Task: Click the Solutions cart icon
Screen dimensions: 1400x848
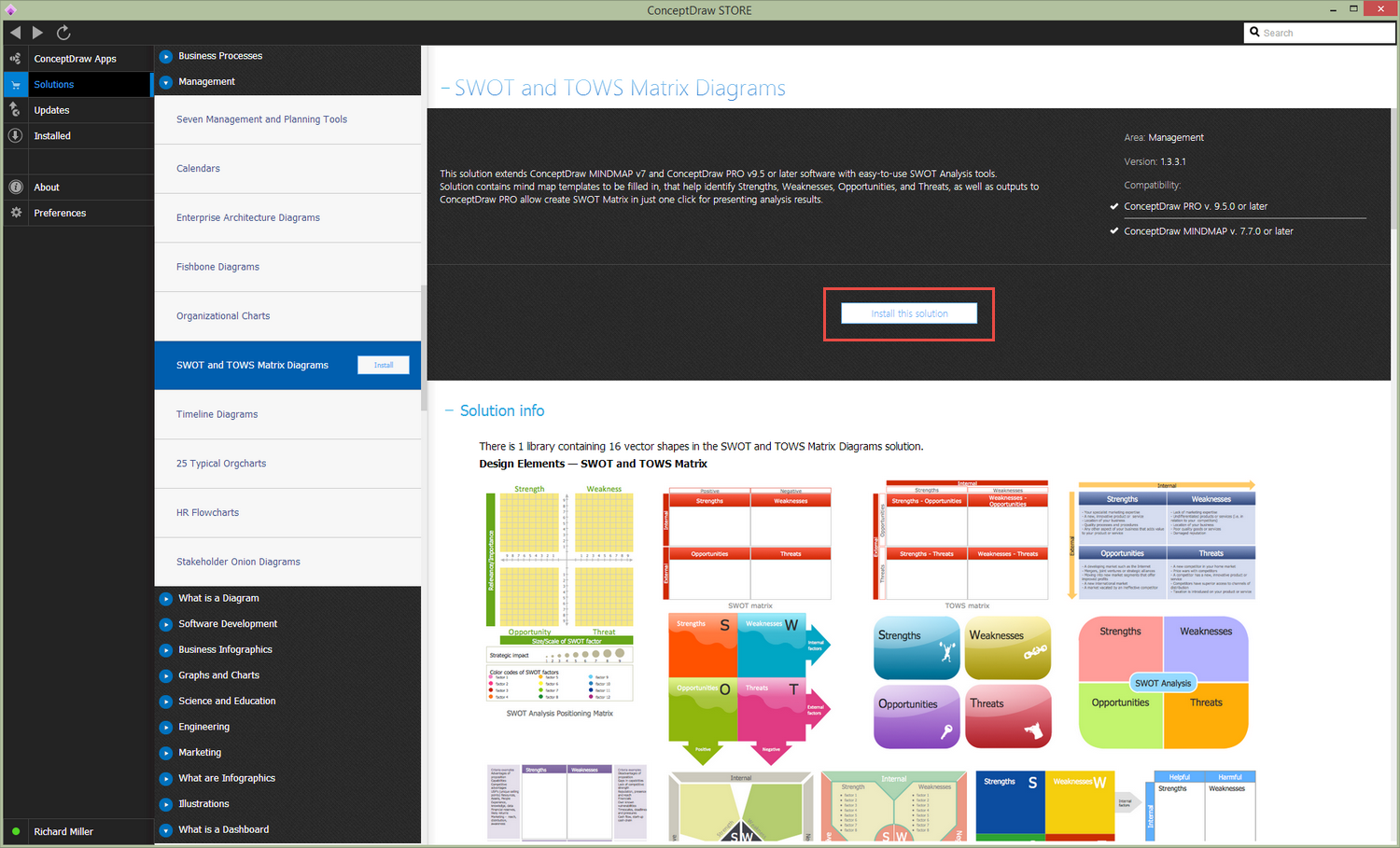Action: pos(15,84)
